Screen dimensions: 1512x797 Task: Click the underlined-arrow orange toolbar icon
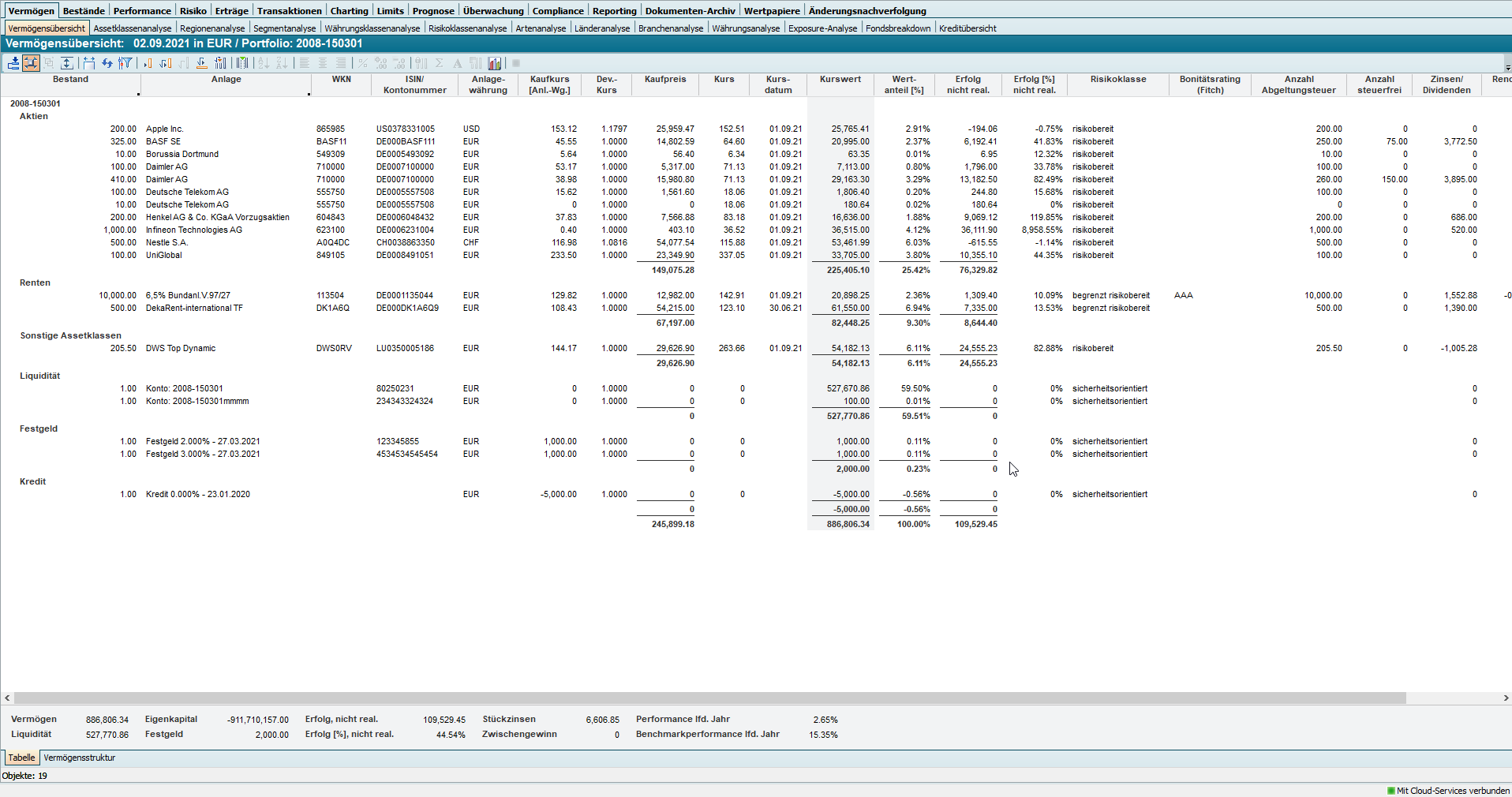point(202,63)
